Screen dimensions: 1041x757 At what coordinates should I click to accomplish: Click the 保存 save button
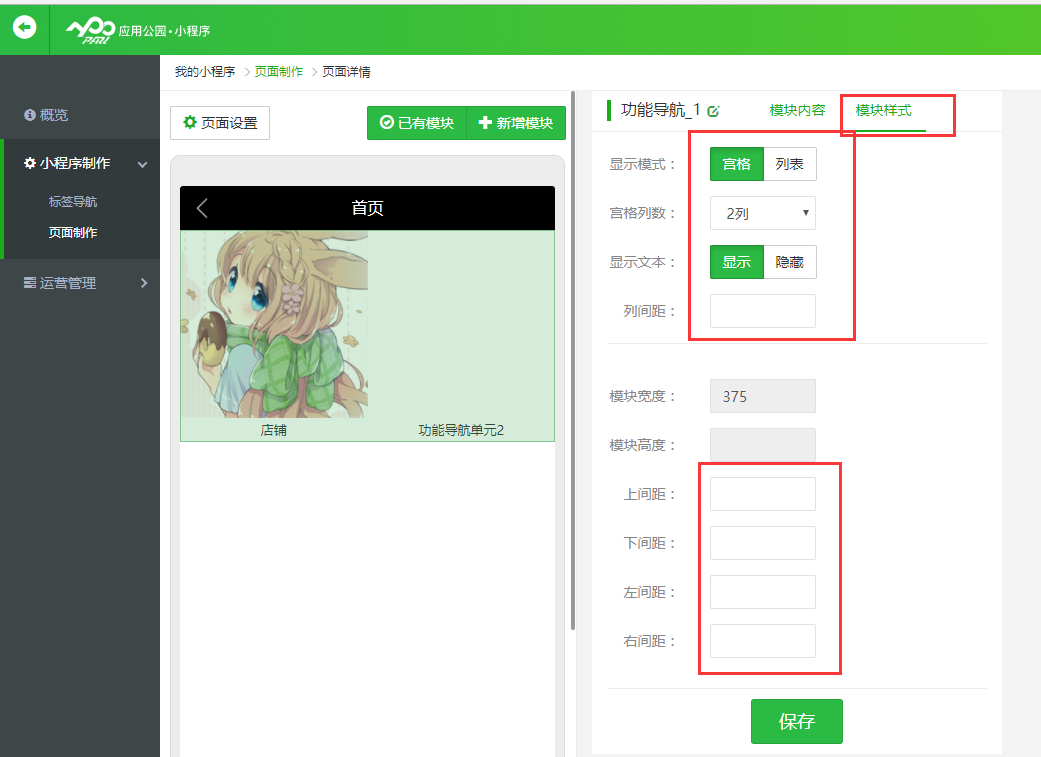tap(797, 721)
